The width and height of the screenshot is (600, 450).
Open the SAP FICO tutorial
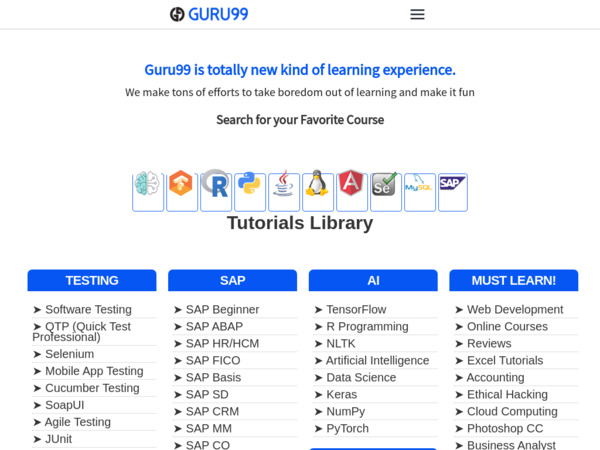(x=213, y=360)
